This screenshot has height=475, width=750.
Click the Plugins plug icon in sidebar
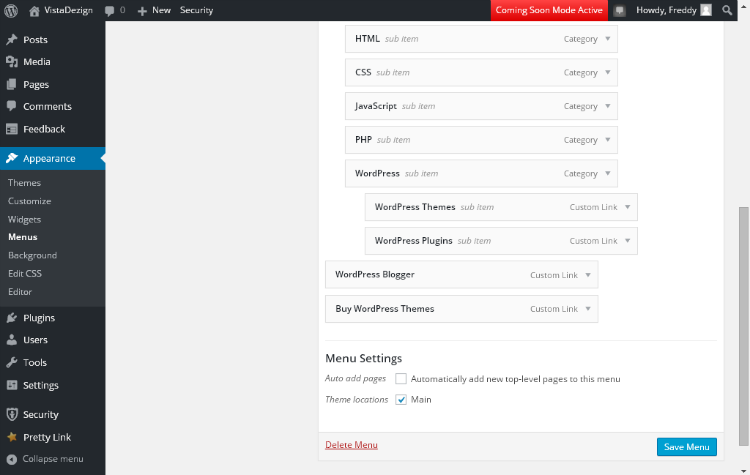pyautogui.click(x=12, y=318)
